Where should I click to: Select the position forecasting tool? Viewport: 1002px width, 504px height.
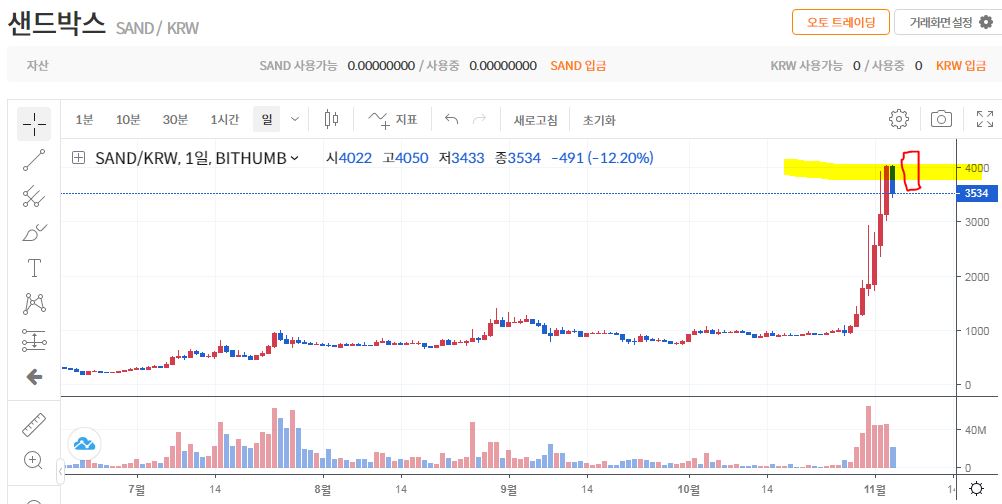(x=34, y=340)
